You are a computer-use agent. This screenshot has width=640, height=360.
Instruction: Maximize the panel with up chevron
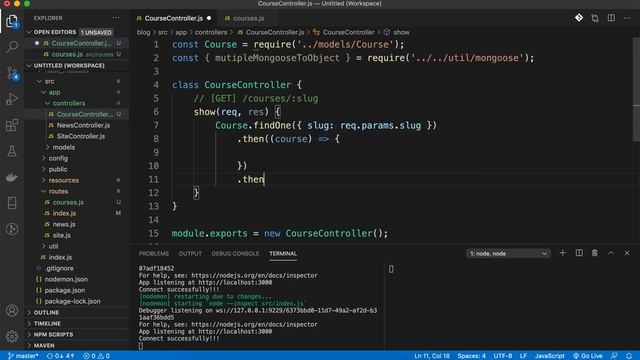pos(611,253)
